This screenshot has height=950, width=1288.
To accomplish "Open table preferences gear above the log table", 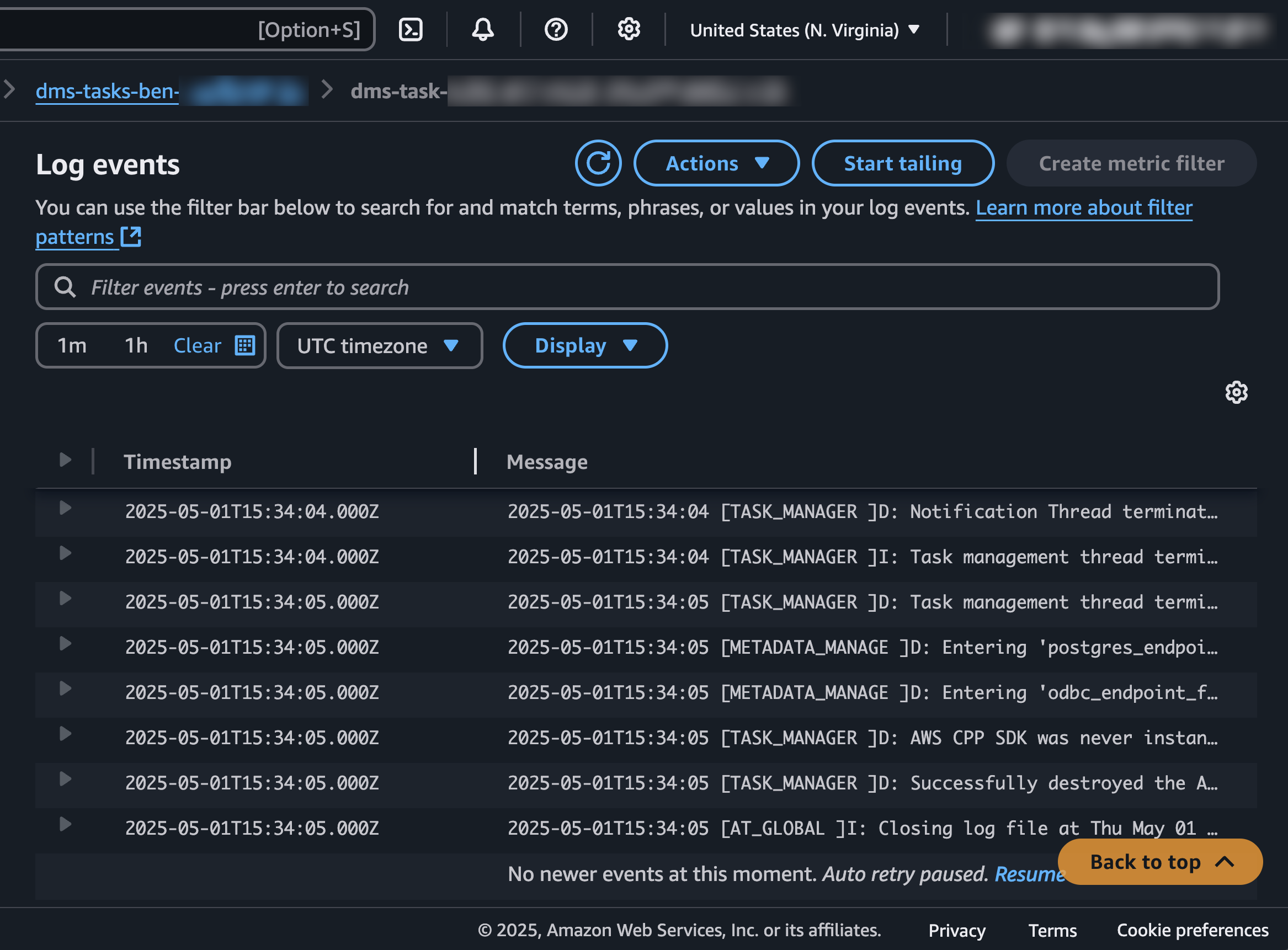I will point(1236,393).
